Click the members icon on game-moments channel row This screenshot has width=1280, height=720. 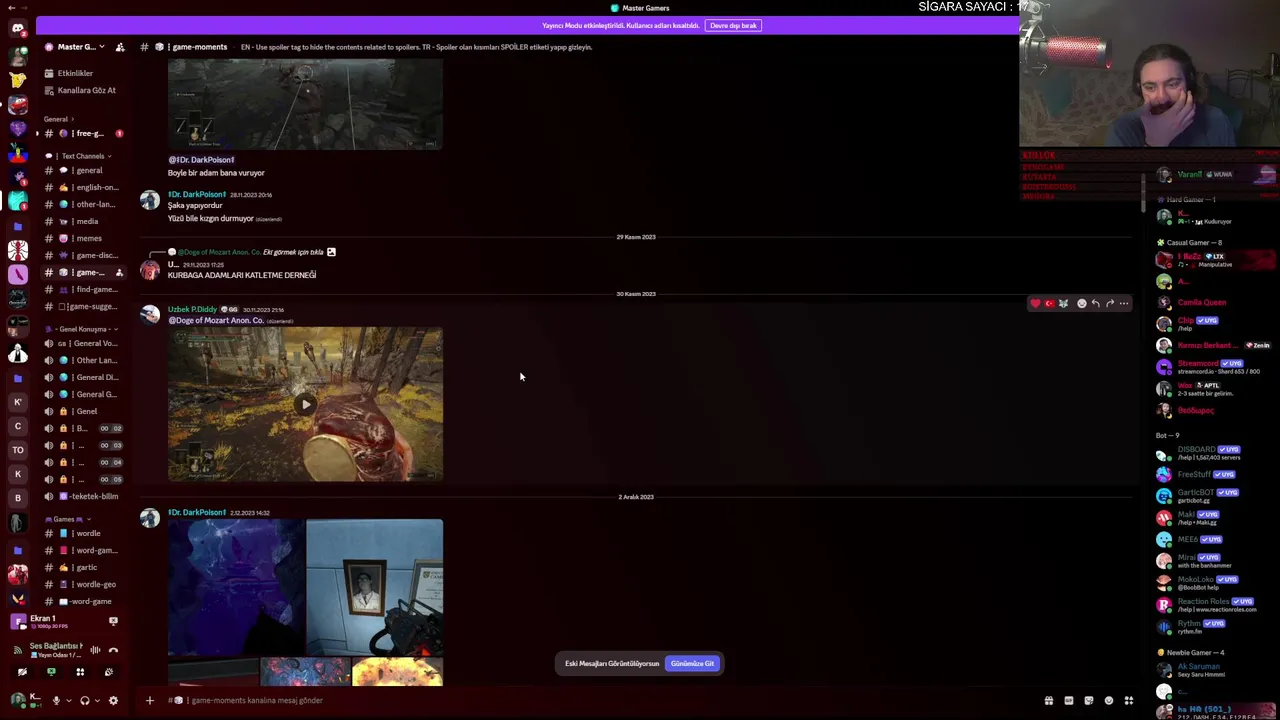119,272
